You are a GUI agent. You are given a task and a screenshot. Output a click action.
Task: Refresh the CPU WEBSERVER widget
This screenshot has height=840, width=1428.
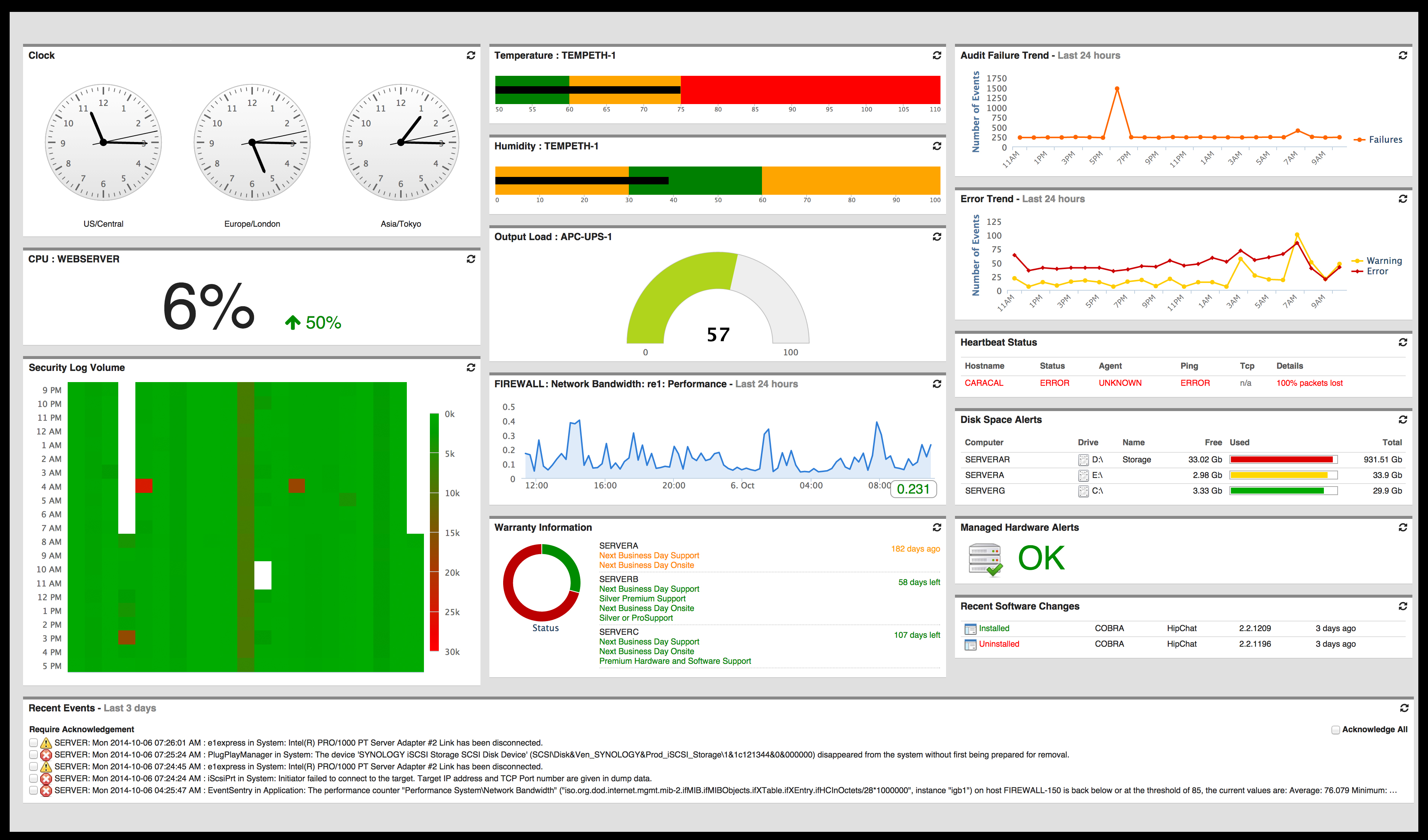click(x=470, y=259)
